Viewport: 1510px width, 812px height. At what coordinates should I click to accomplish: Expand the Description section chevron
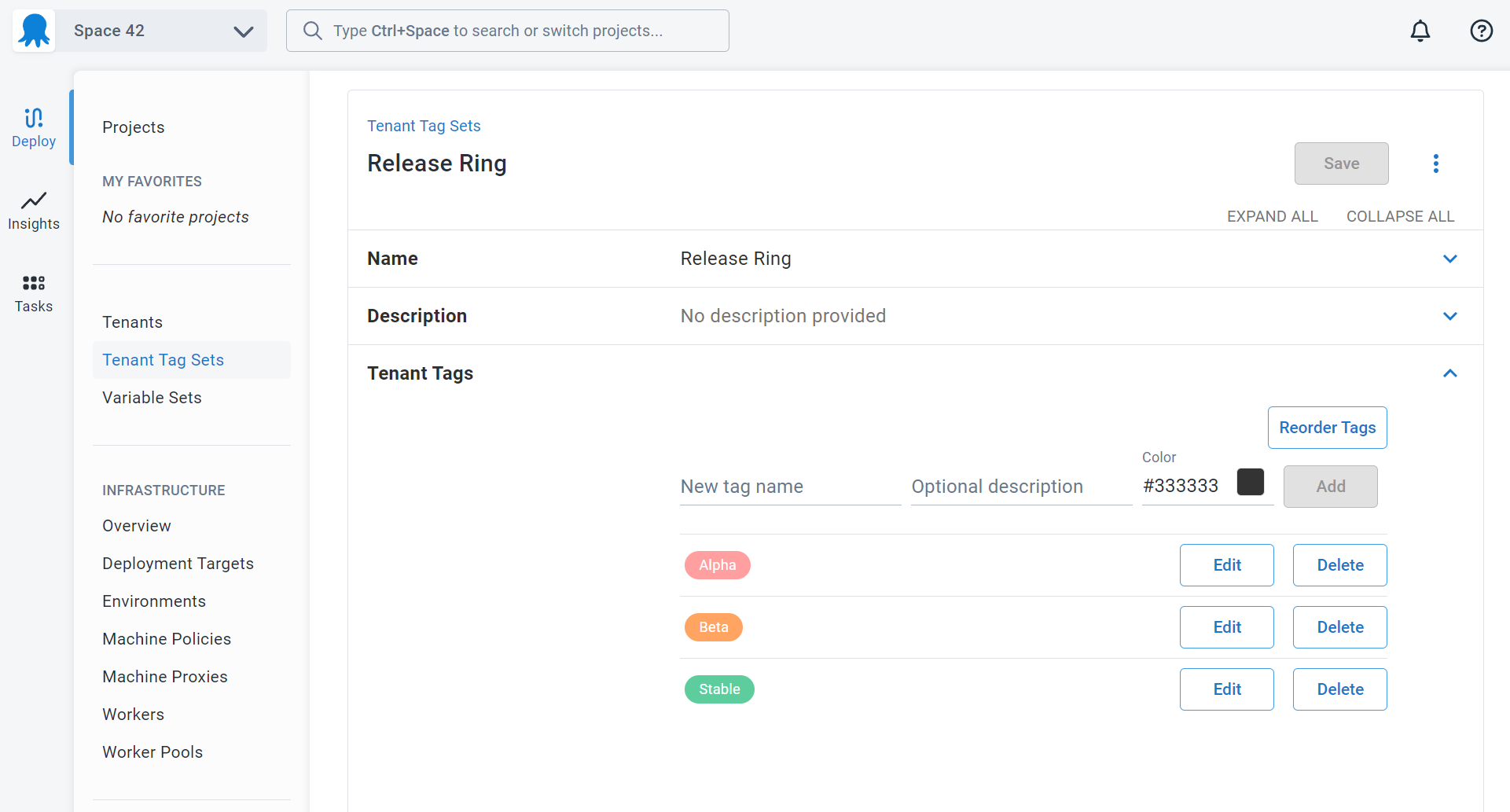pos(1450,316)
